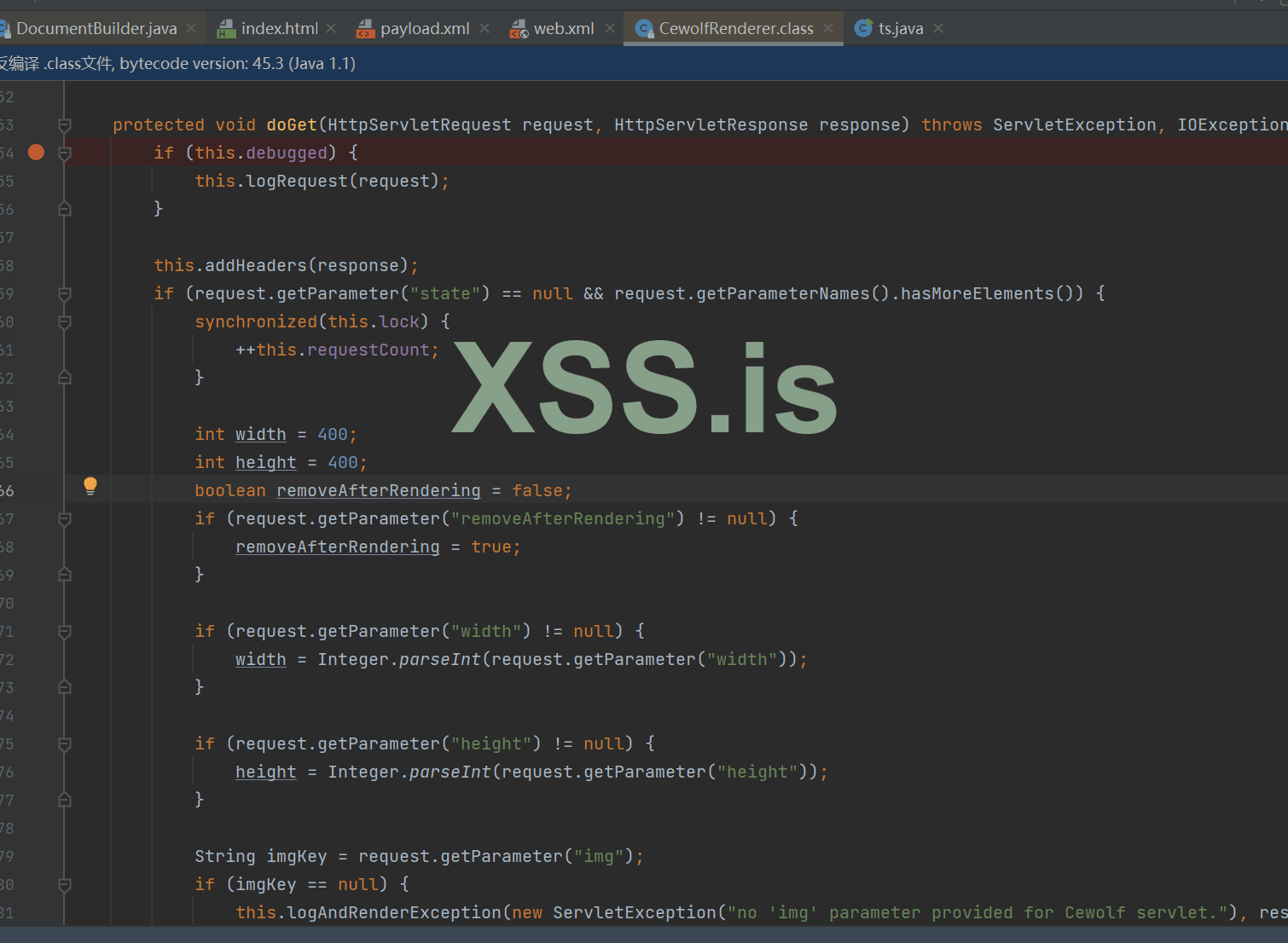This screenshot has width=1288, height=943.
Task: Select the payload.xml tab
Action: click(425, 29)
